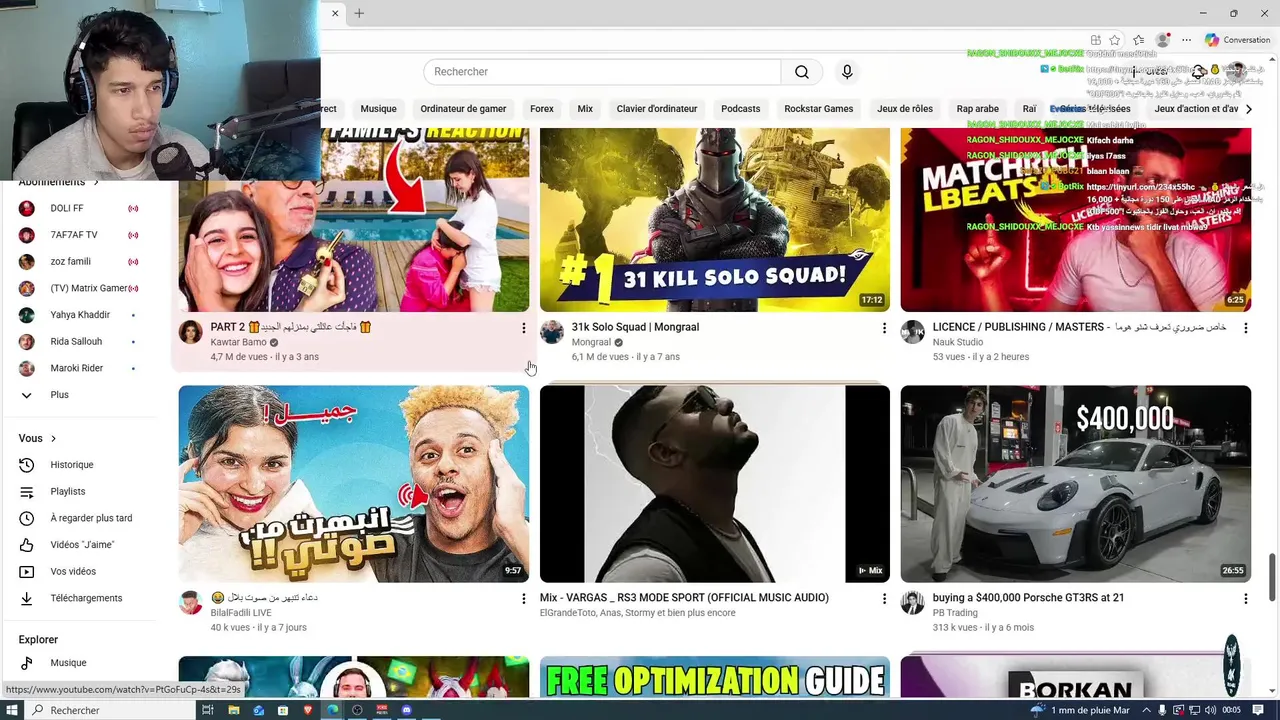Close the current browser tab
The height and width of the screenshot is (720, 1280).
coord(335,13)
